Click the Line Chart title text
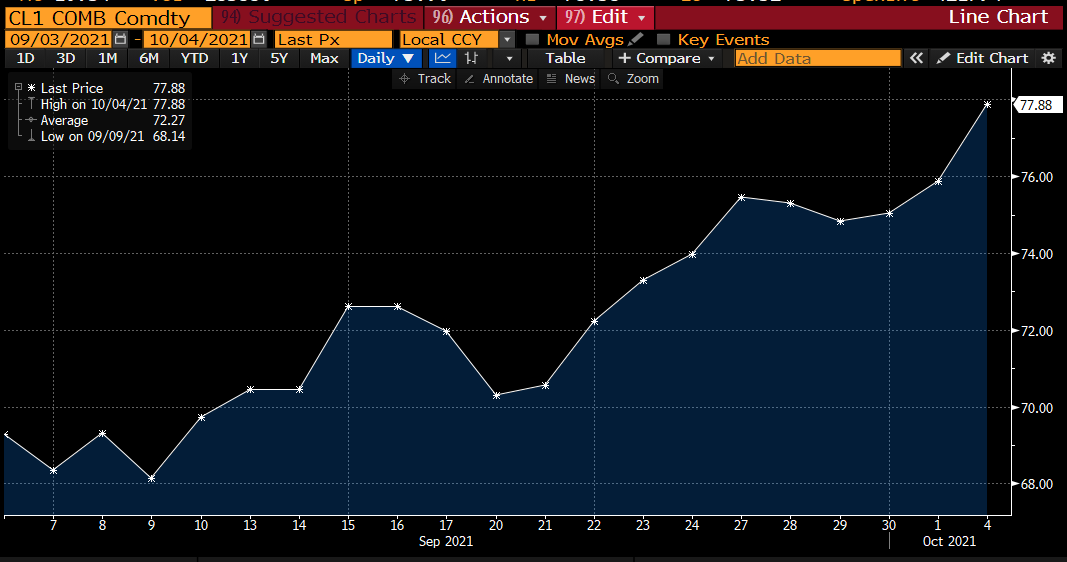The image size is (1067, 562). point(998,17)
